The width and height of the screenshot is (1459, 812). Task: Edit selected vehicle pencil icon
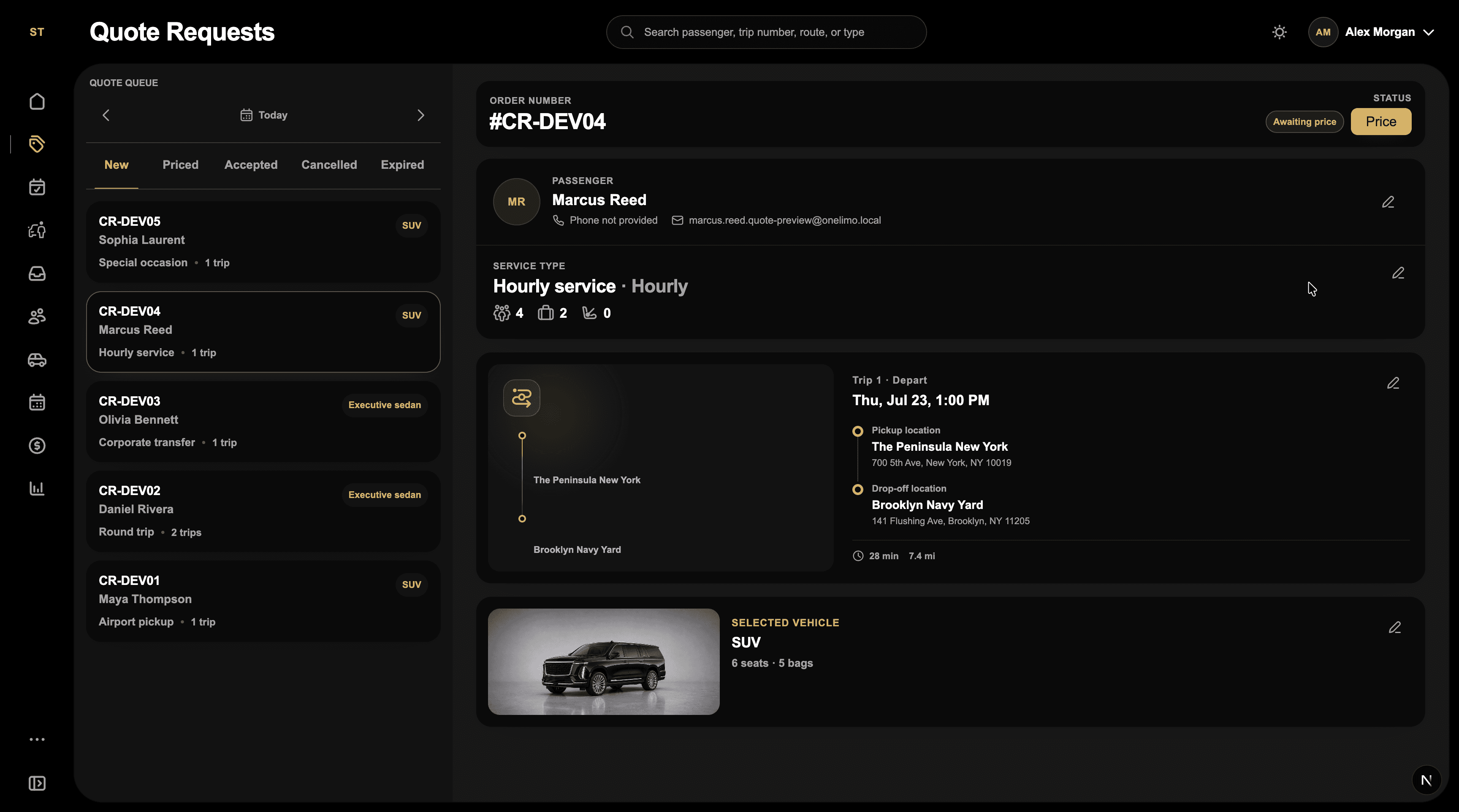click(x=1394, y=628)
